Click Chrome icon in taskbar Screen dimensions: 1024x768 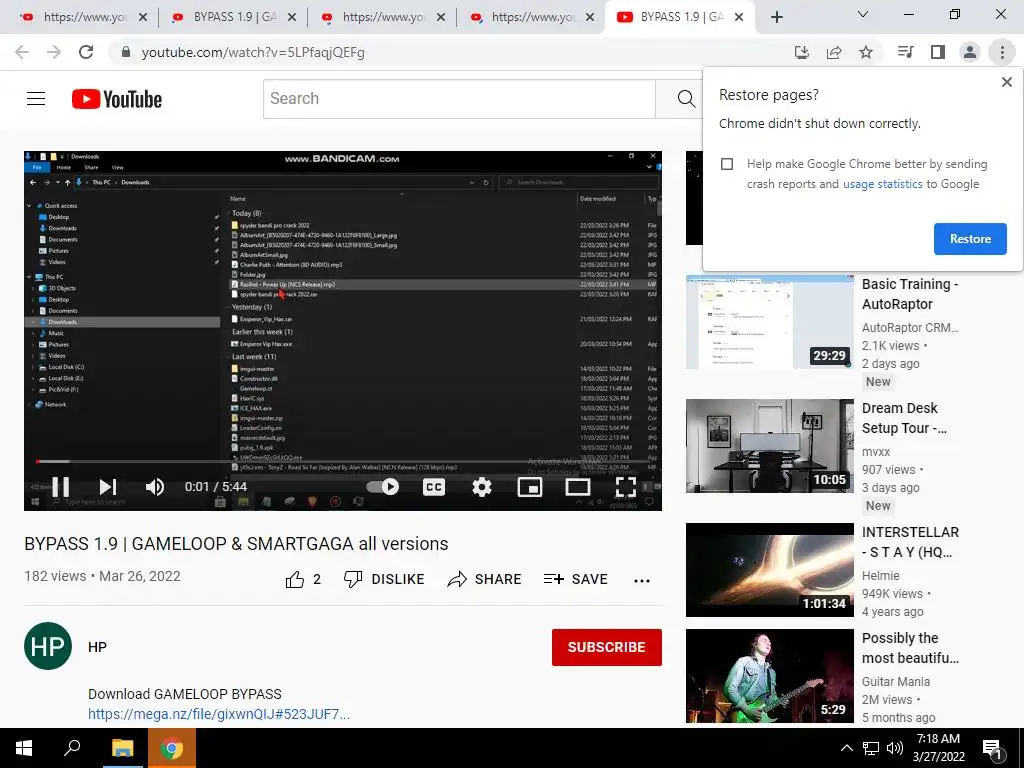pyautogui.click(x=172, y=748)
